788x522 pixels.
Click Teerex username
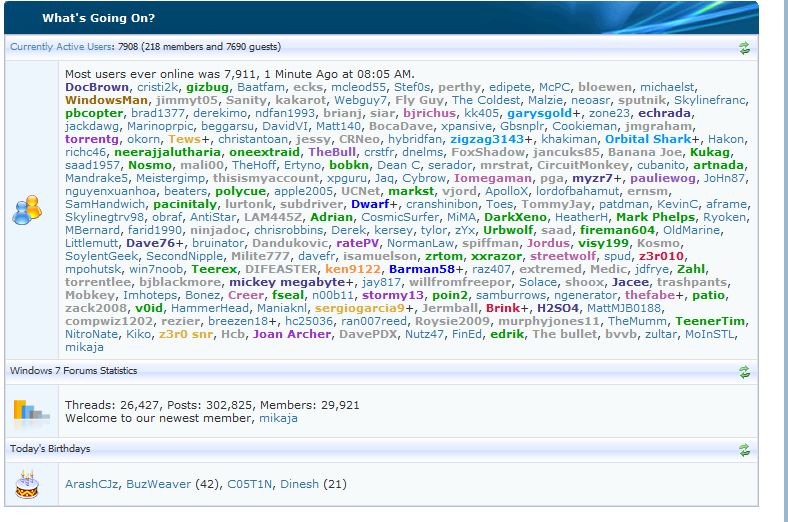click(x=214, y=269)
